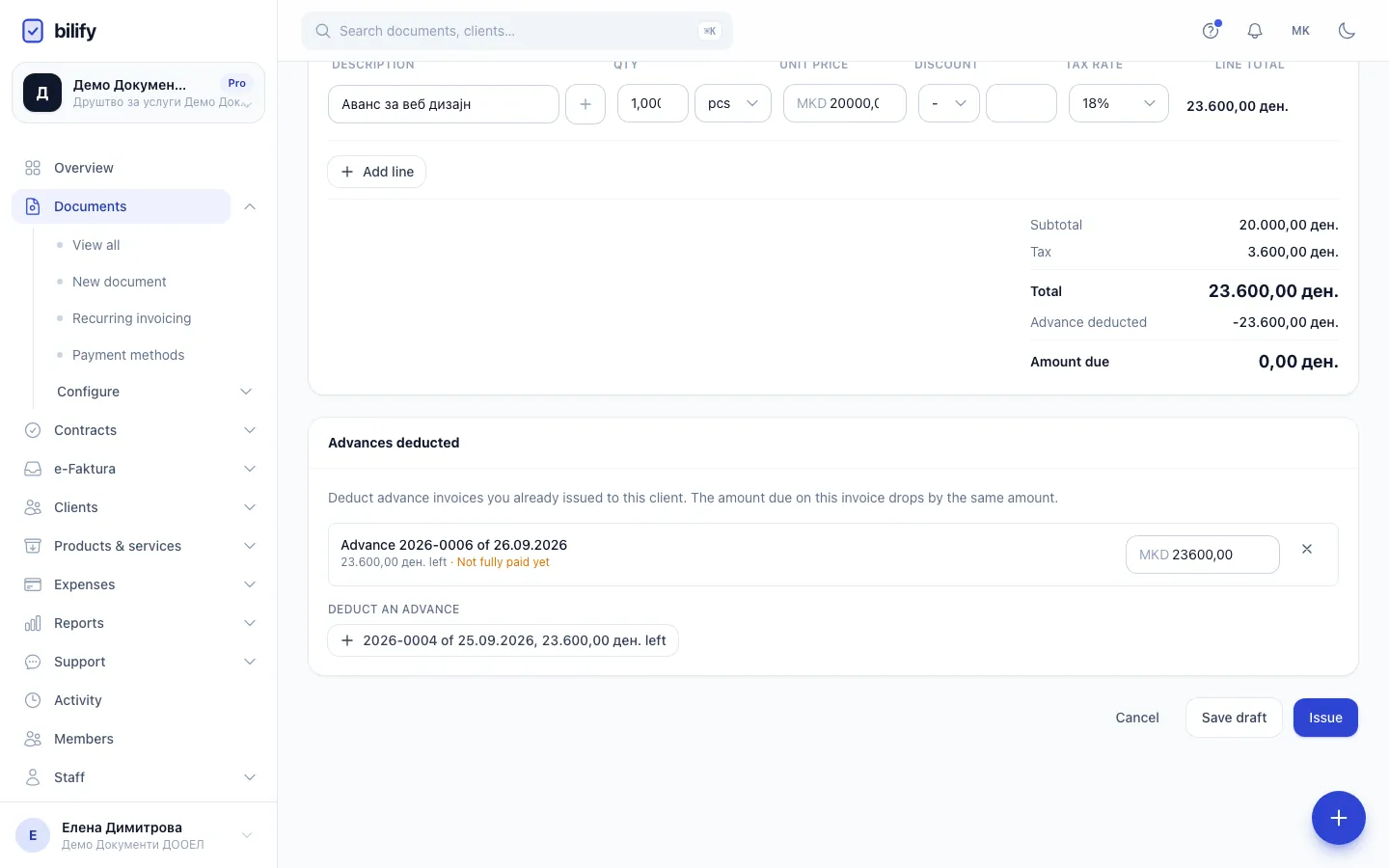Click the Products & services box icon
The height and width of the screenshot is (868, 1389).
click(x=33, y=546)
